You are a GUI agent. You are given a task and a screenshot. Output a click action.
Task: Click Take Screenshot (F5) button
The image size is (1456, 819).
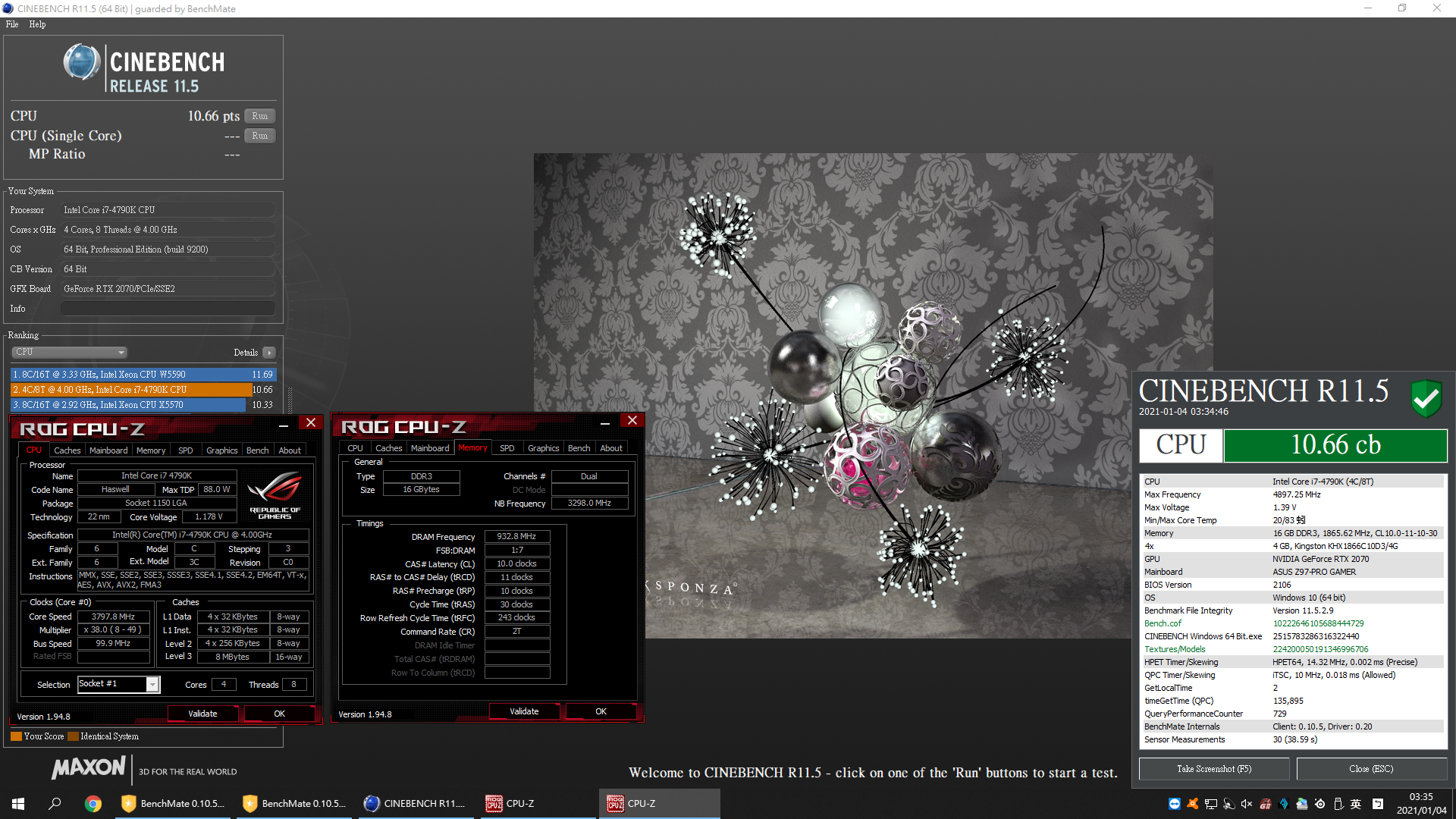1214,769
